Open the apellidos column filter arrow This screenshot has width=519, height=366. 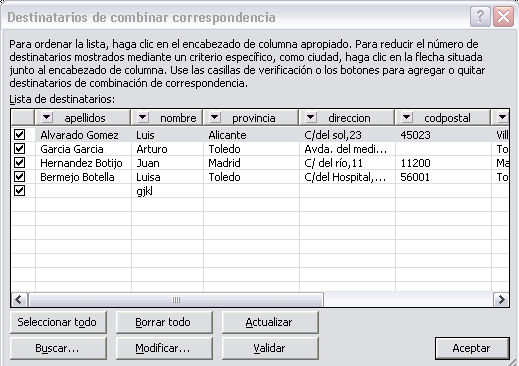point(47,117)
